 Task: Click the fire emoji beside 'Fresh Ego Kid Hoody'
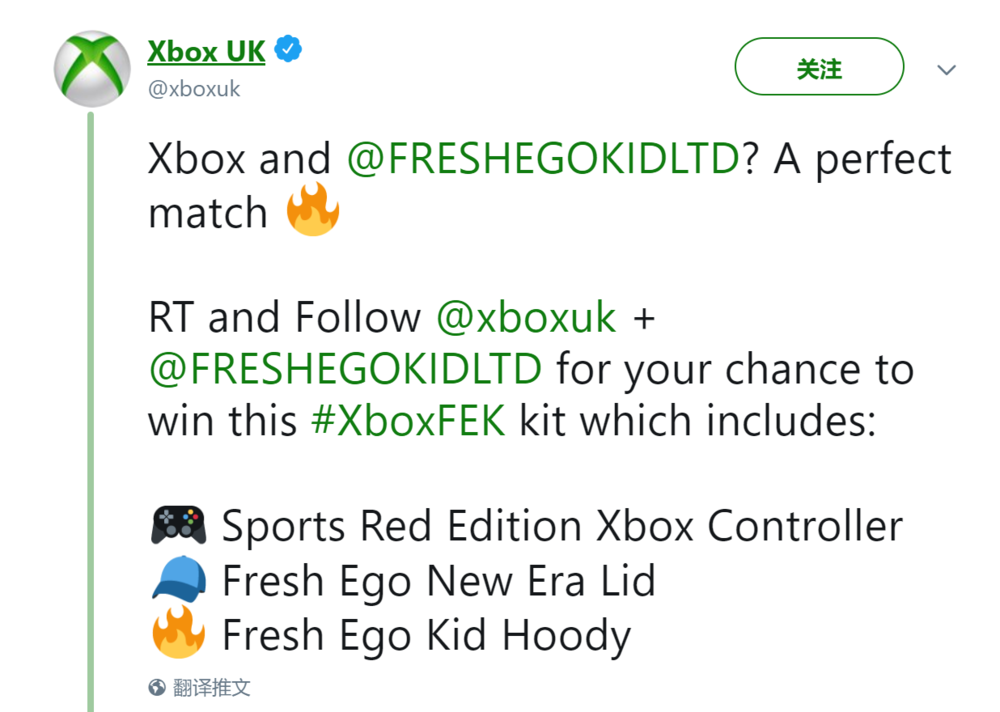tap(178, 635)
